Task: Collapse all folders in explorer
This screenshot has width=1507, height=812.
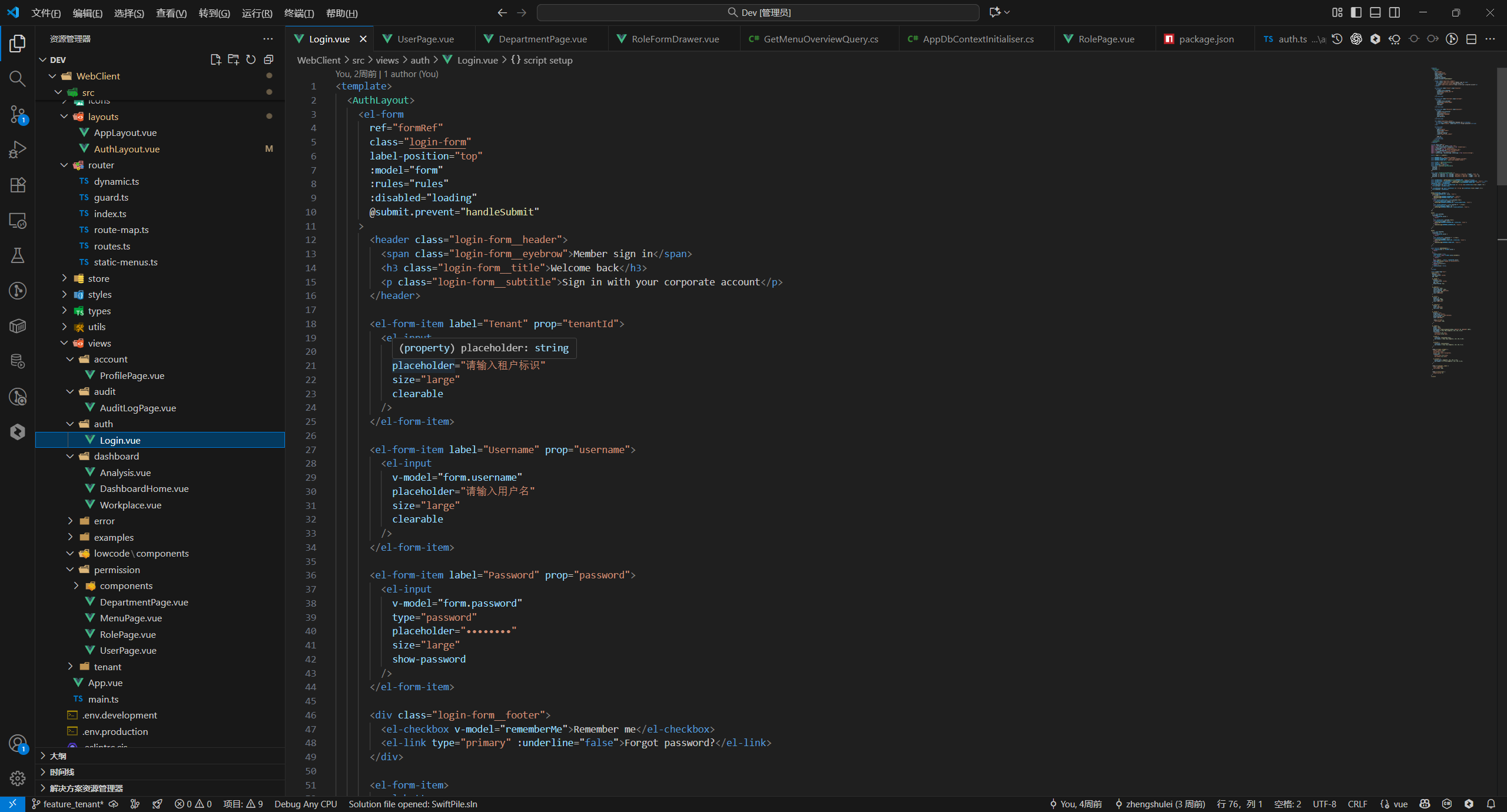Action: tap(268, 59)
